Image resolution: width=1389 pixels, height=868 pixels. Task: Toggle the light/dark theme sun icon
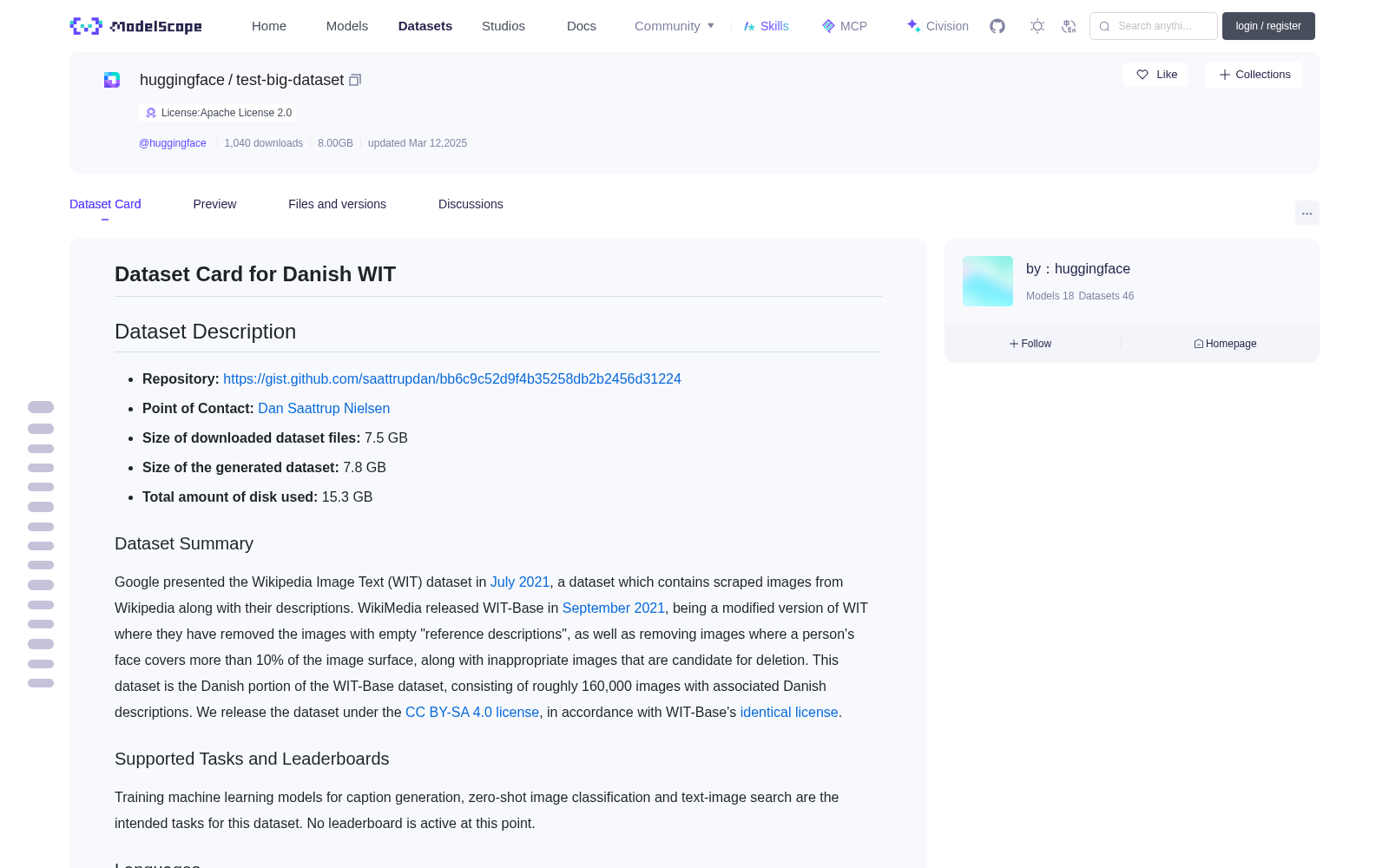pos(1037,26)
